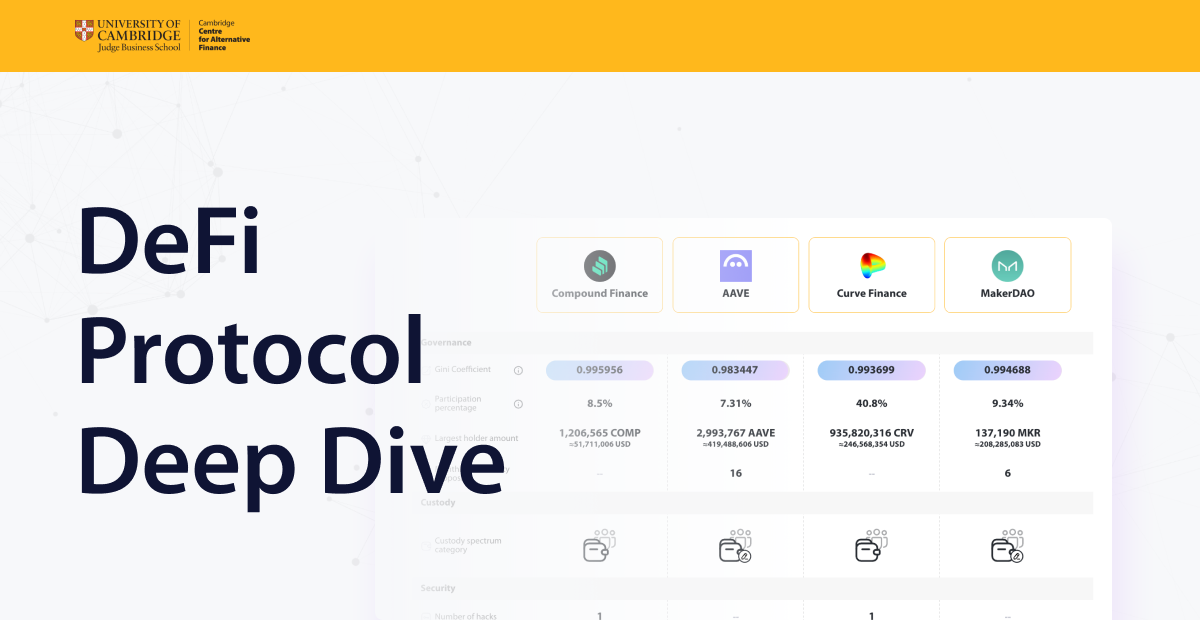
Task: Click Curve participation value 40.8%
Action: (872, 403)
